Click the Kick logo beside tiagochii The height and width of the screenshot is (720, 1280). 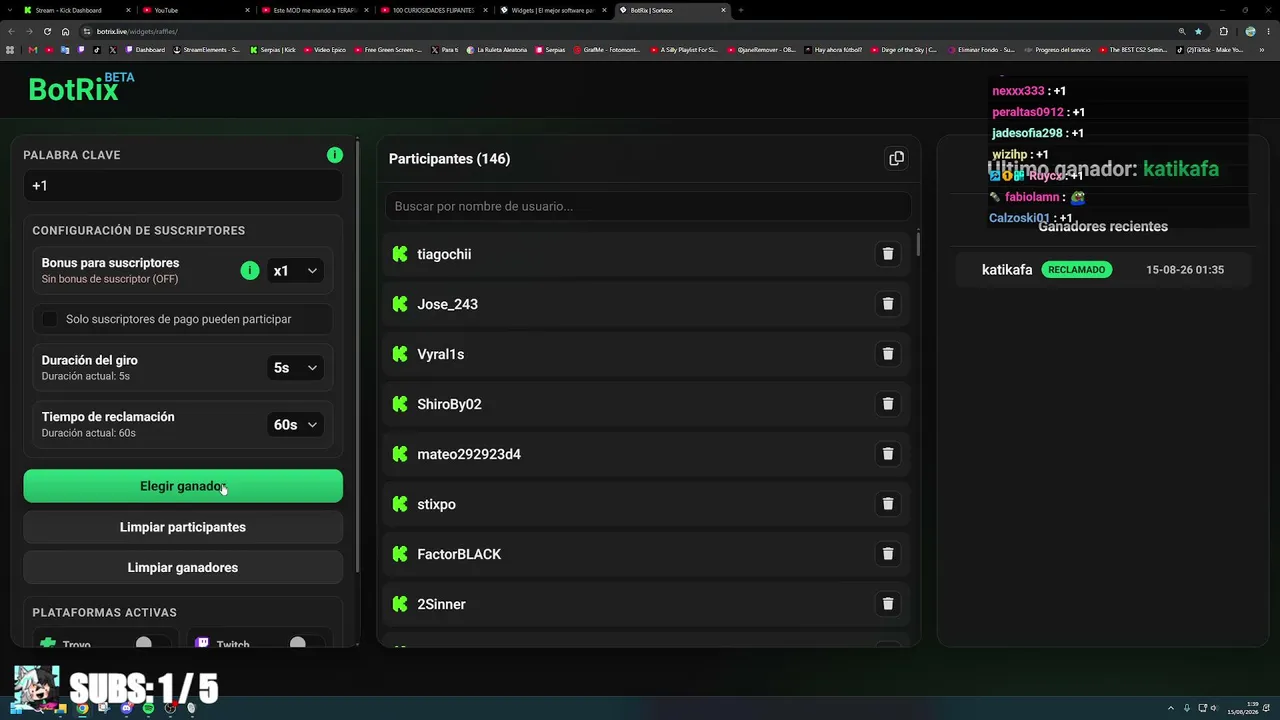(x=400, y=254)
